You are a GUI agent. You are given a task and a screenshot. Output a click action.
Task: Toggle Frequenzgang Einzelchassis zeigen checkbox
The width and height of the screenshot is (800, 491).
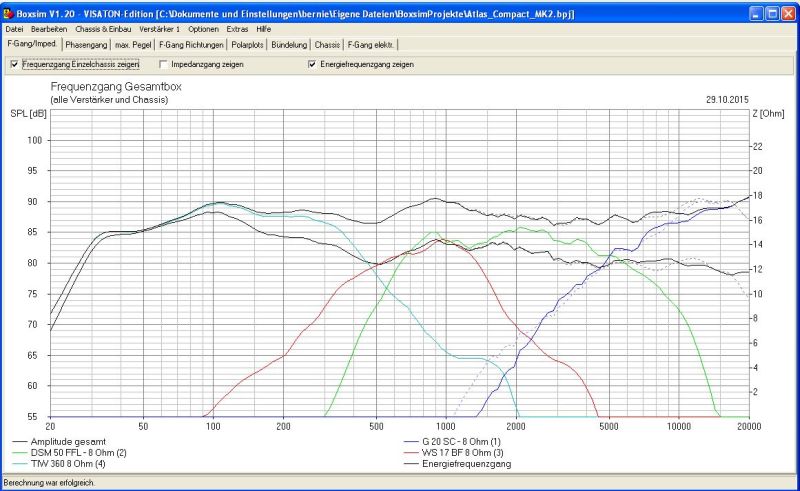[13, 64]
